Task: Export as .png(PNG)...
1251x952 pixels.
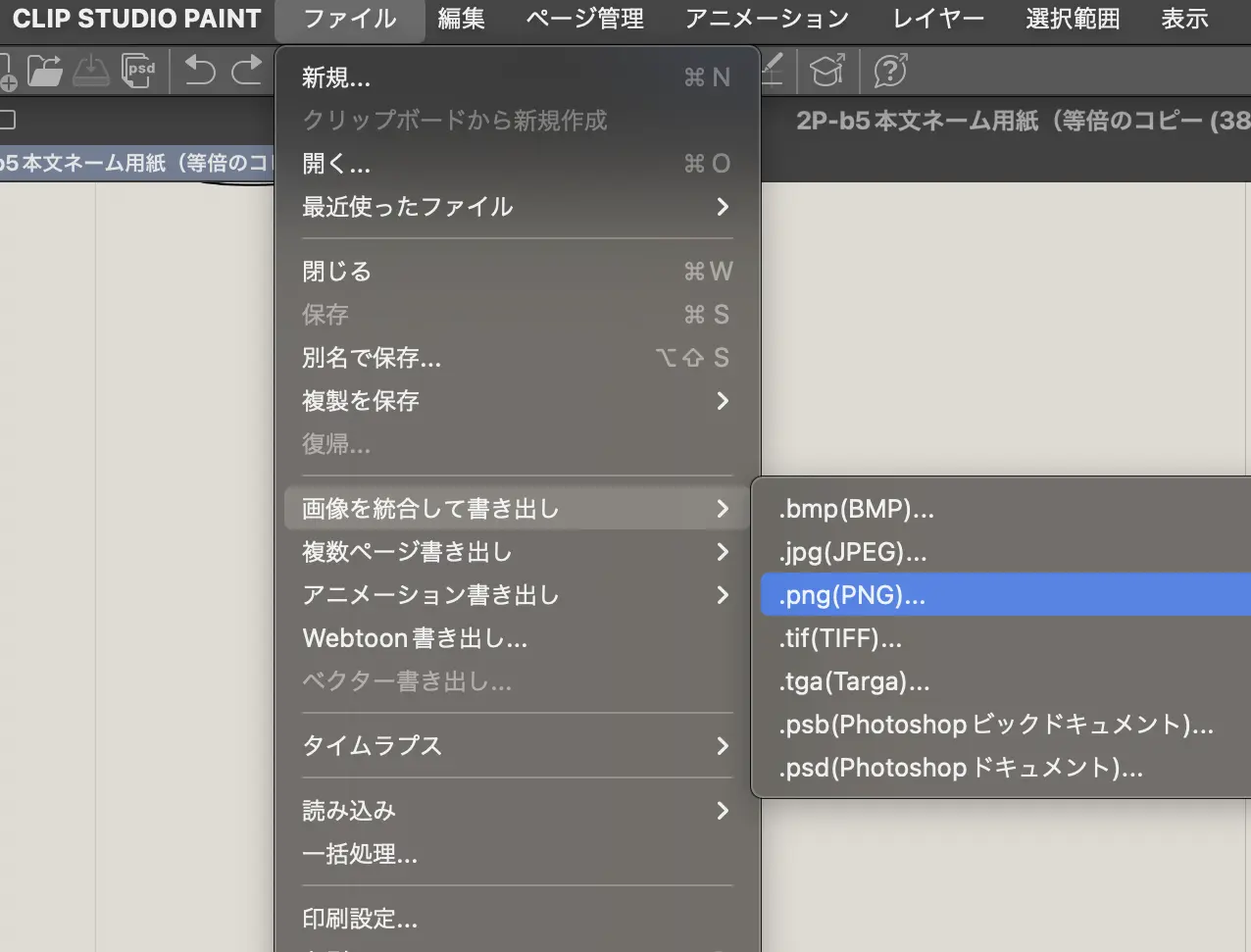Action: click(1005, 595)
